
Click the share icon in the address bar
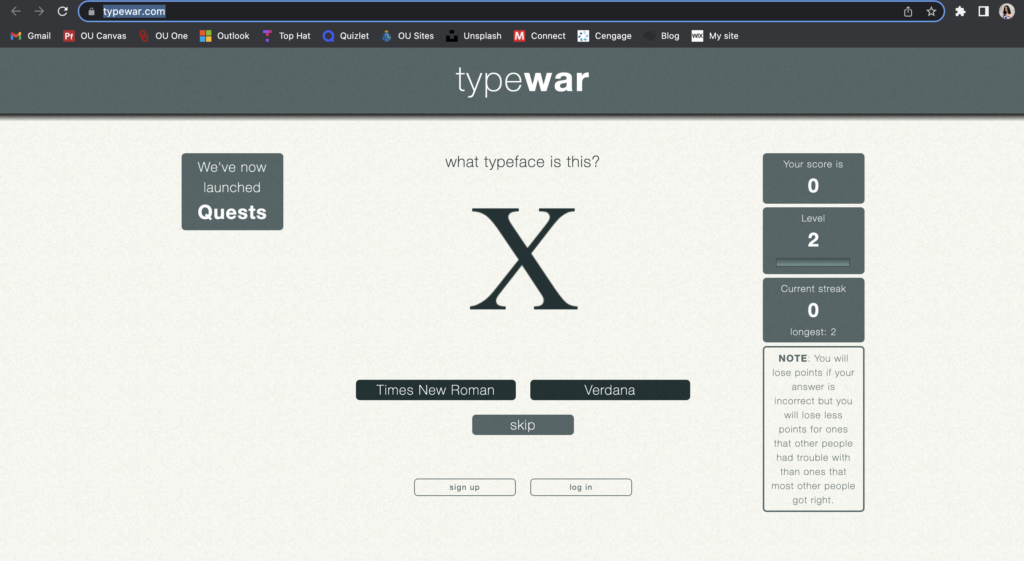pos(908,12)
